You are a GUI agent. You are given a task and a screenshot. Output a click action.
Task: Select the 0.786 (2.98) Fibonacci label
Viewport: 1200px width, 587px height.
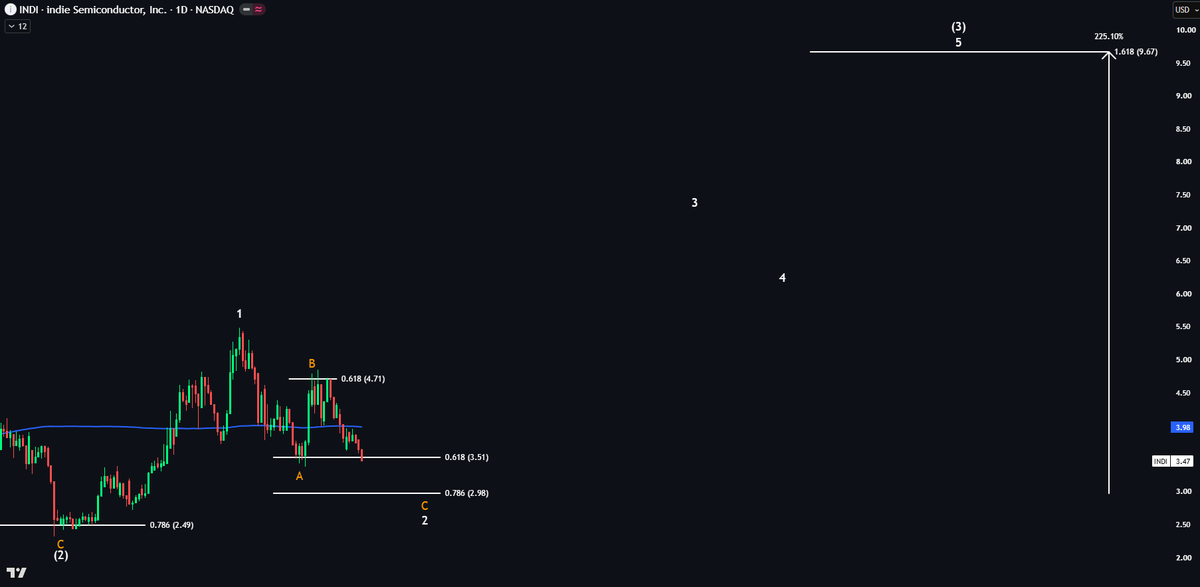(x=467, y=493)
